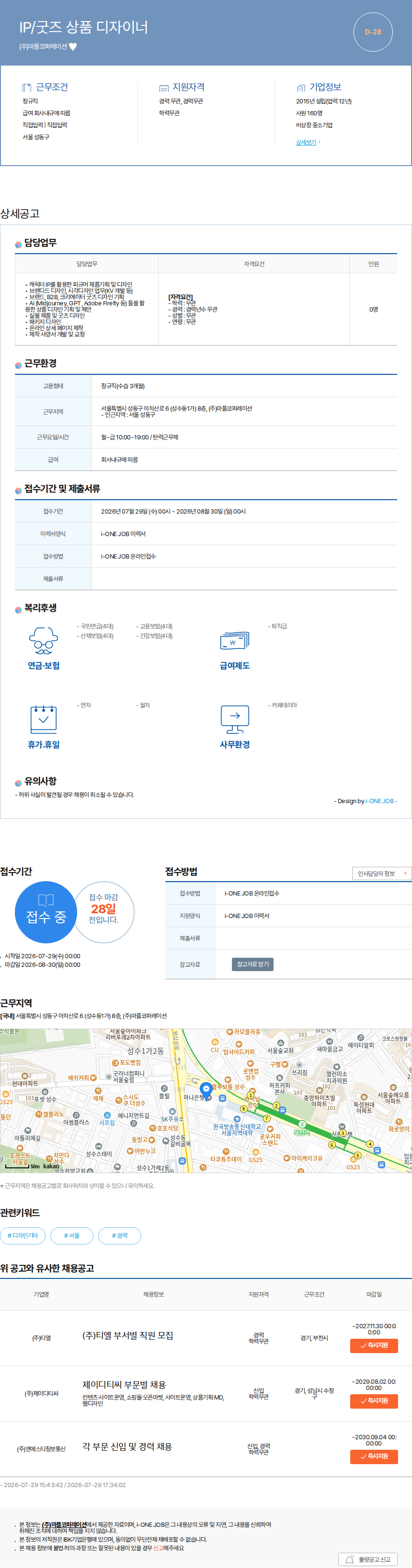Click the kakao logo on the map
412x1568 pixels.
(51, 1166)
